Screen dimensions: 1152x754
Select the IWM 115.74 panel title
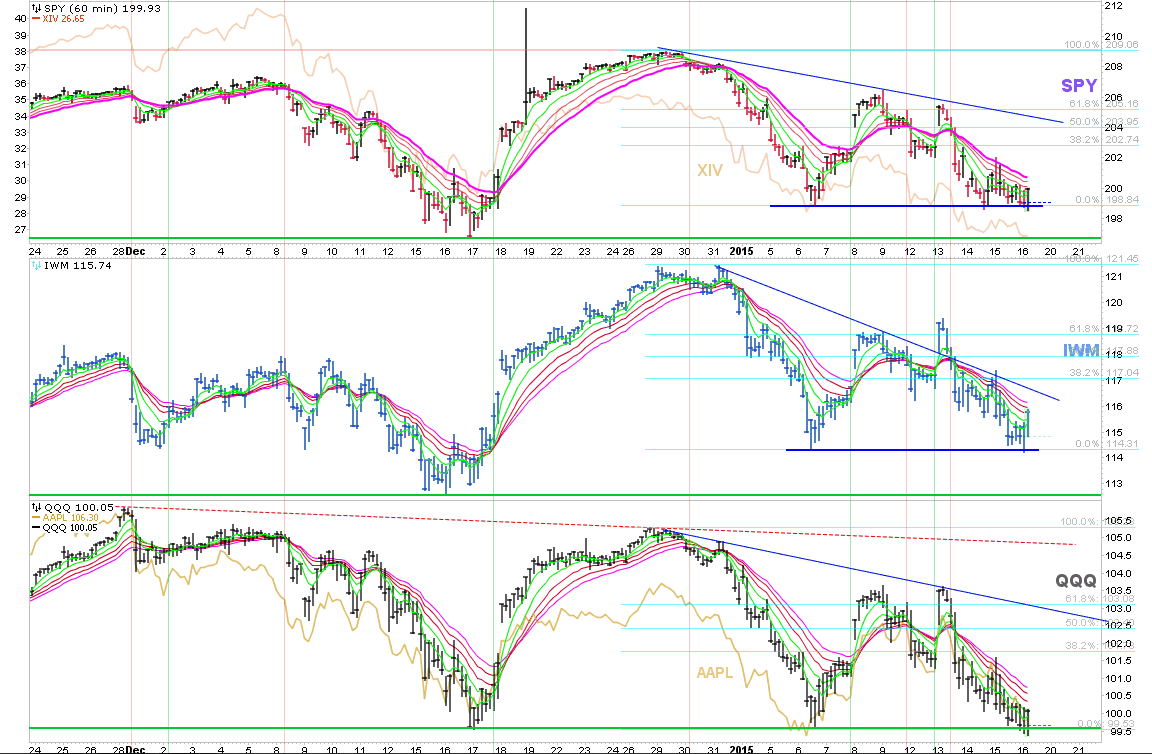coord(78,265)
